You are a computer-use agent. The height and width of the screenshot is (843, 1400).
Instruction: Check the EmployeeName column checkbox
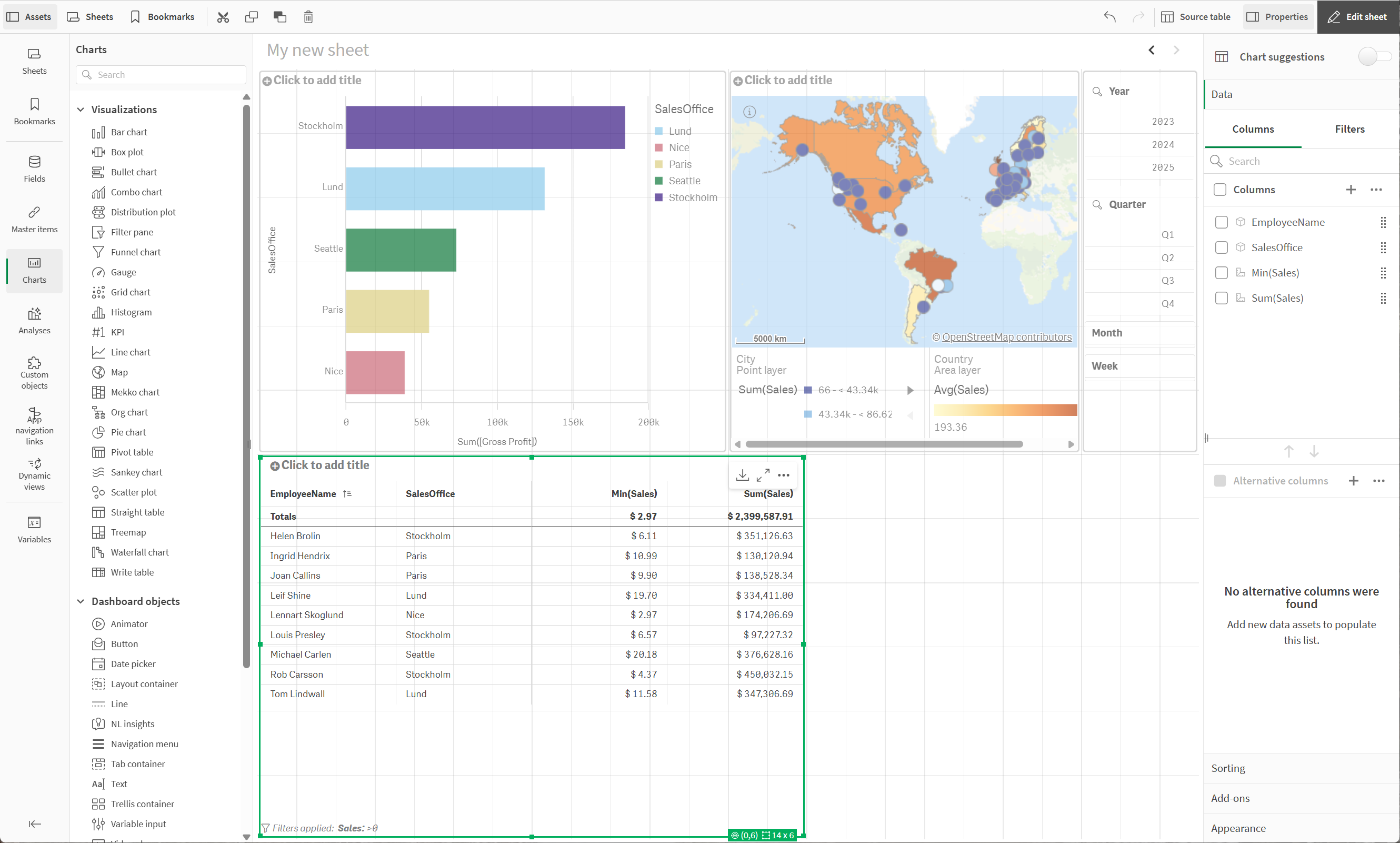(1221, 222)
